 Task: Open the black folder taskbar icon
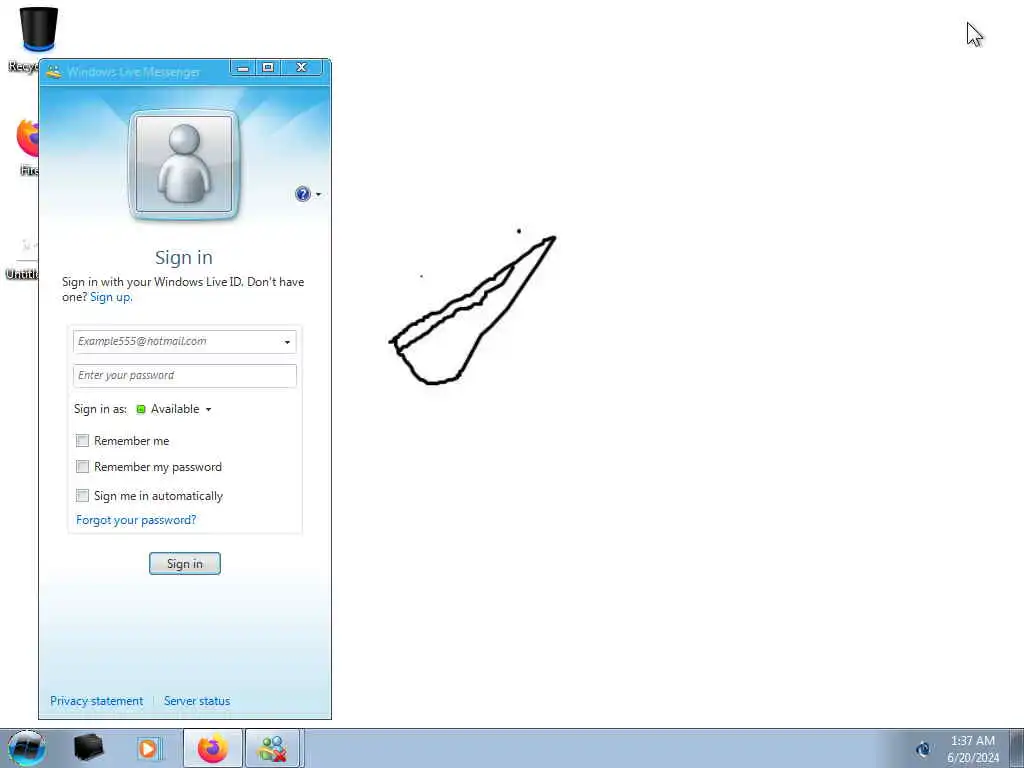[88, 748]
